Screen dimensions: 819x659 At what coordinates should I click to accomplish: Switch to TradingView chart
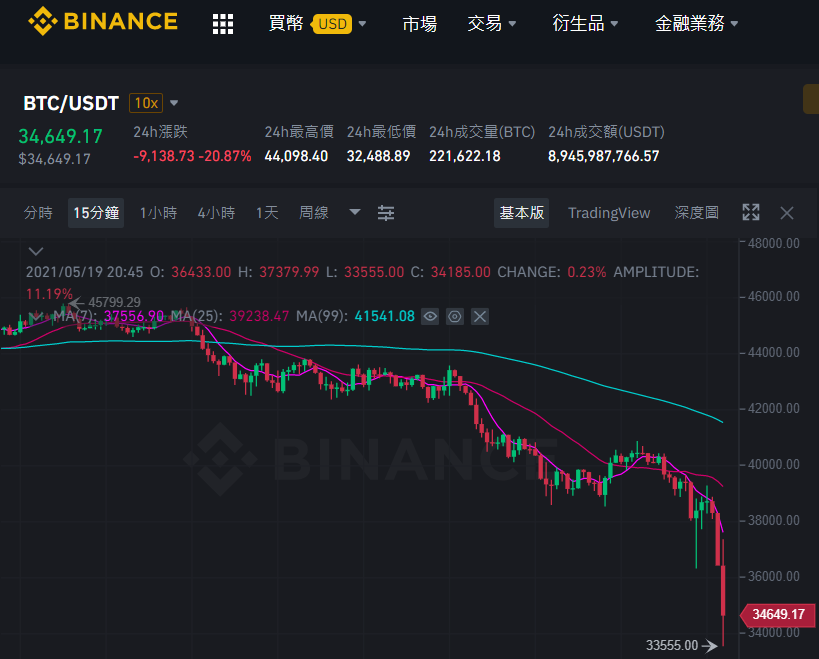tap(609, 213)
